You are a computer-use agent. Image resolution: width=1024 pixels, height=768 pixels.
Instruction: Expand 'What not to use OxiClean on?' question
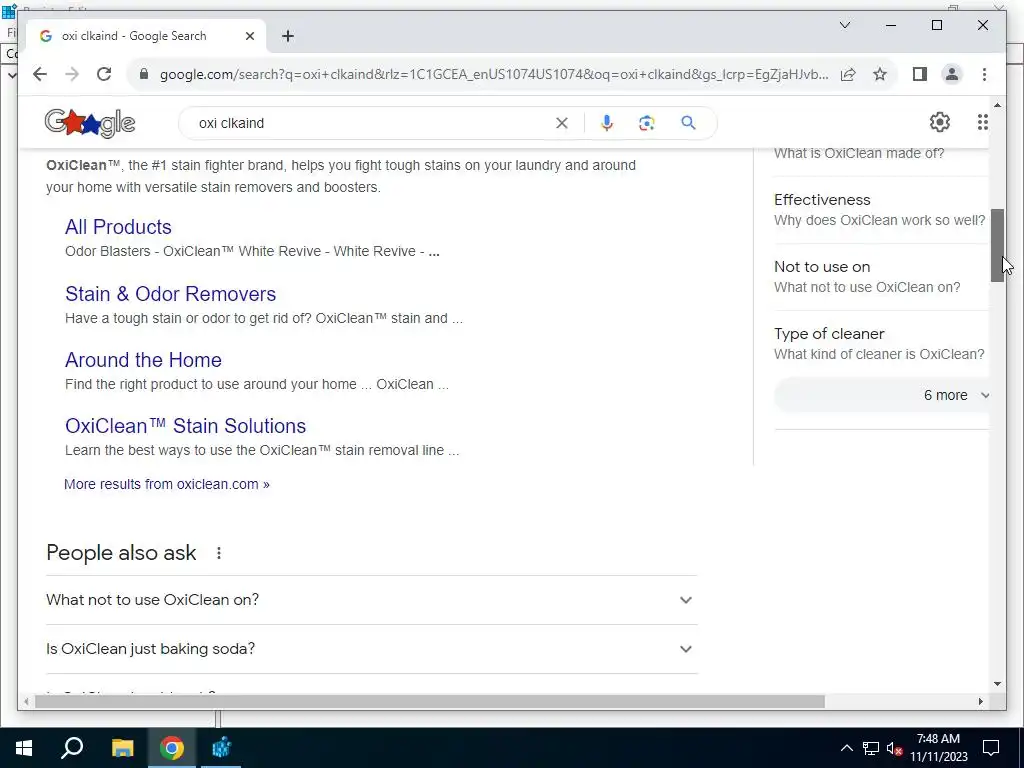pos(372,600)
